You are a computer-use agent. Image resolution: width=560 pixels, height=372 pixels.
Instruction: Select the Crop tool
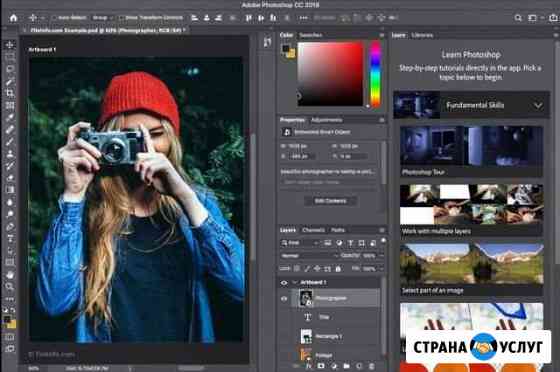(x=10, y=93)
